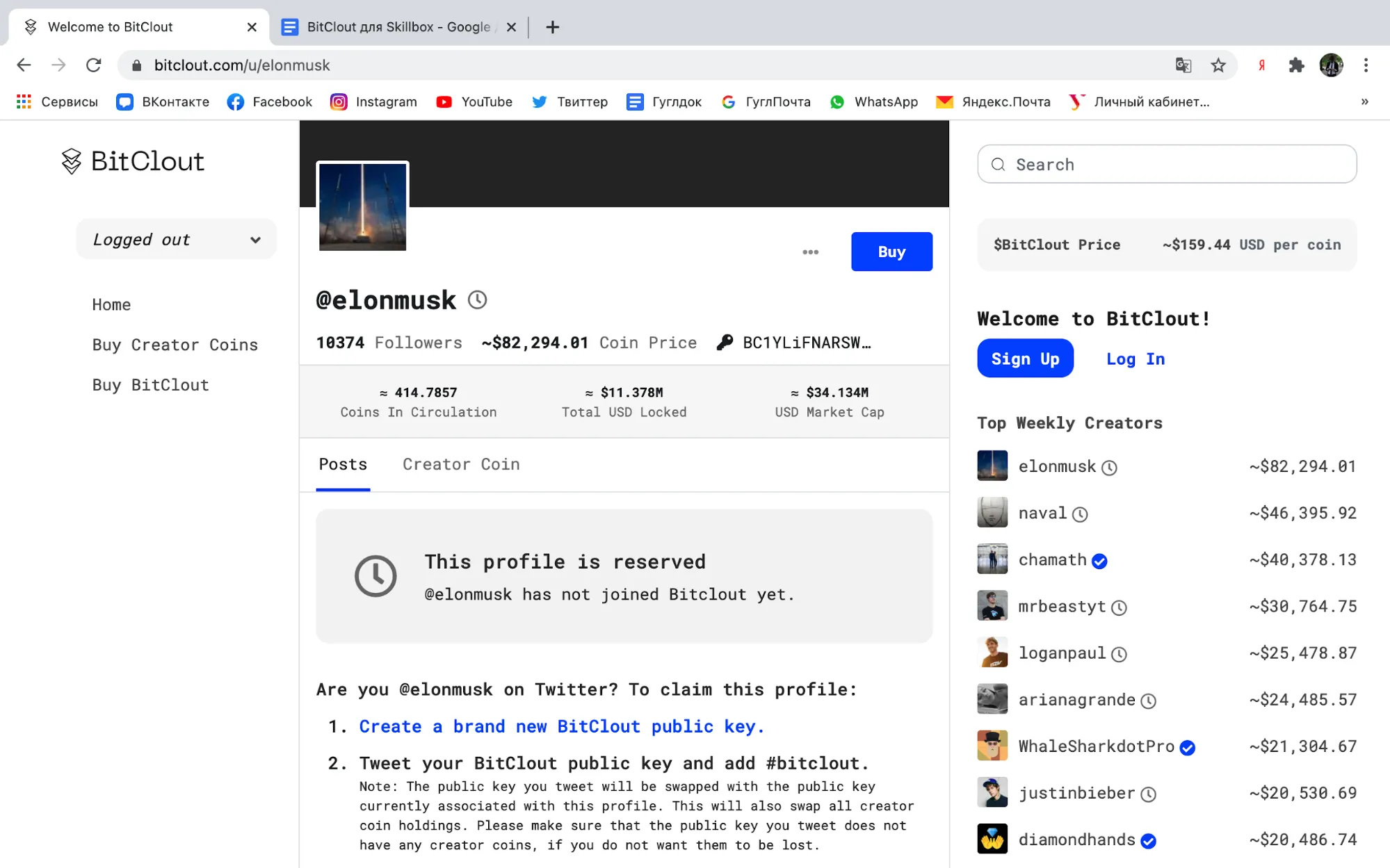Click the reserved clock icon beside @elonmusk
Viewport: 1390px width, 868px height.
(x=477, y=300)
